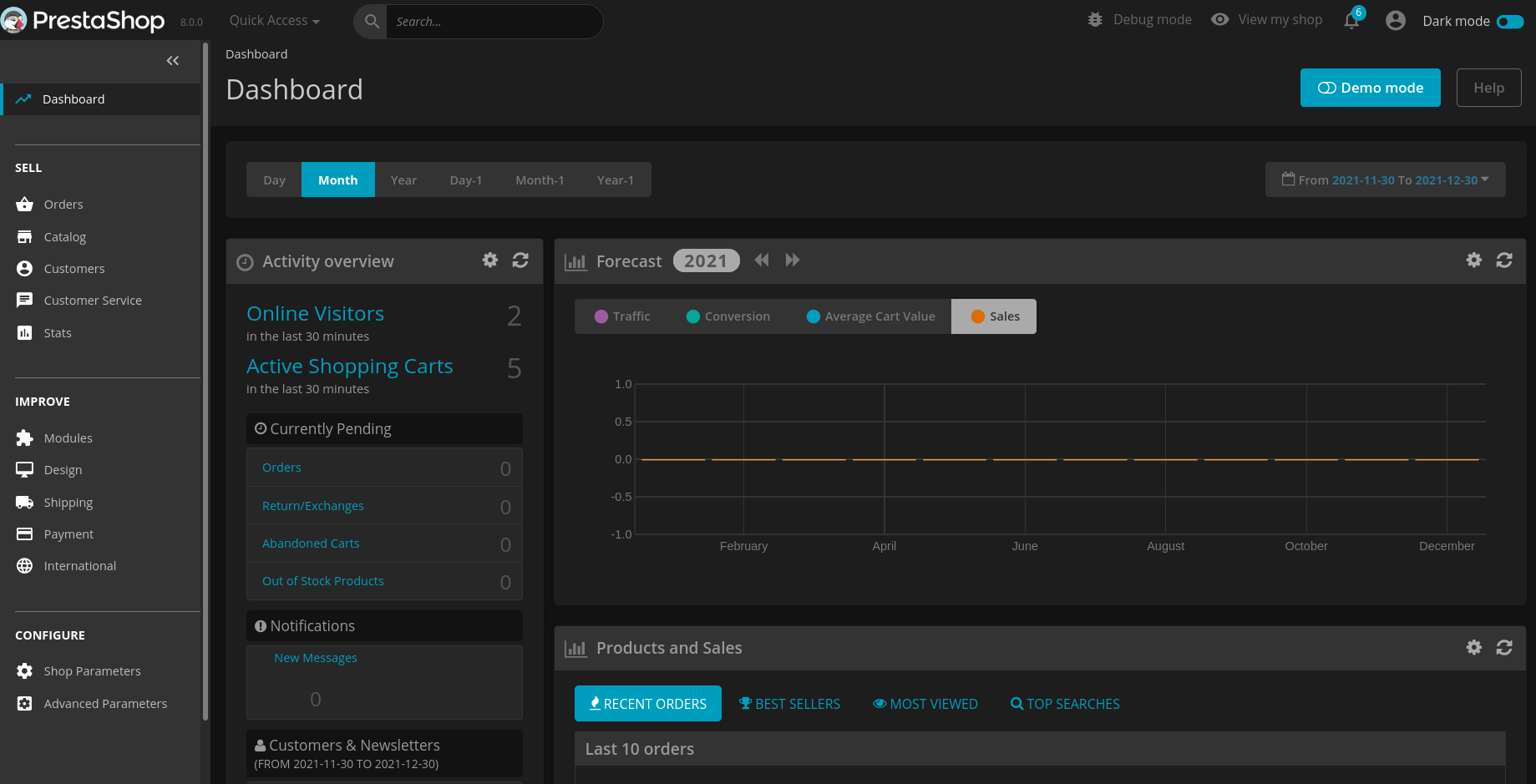Screen dimensions: 1536x784
Task: Select the Day period tab
Action: click(x=274, y=180)
